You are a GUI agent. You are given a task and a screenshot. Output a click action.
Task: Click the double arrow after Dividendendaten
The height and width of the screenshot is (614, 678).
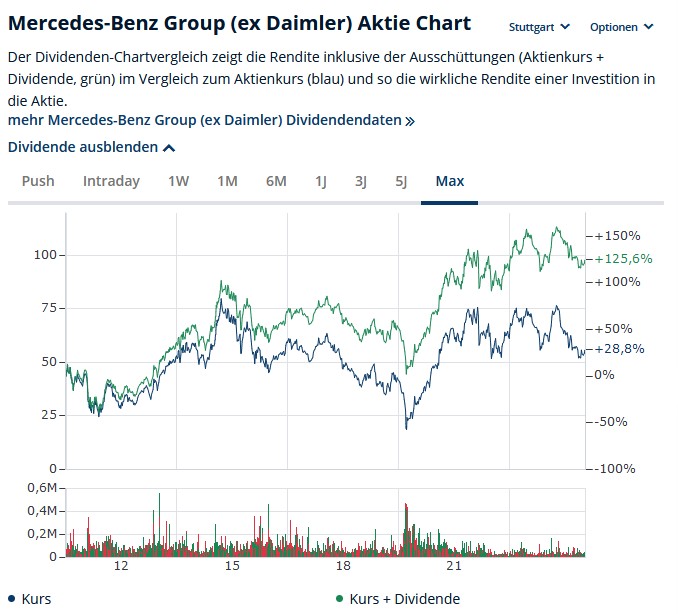pyautogui.click(x=410, y=121)
